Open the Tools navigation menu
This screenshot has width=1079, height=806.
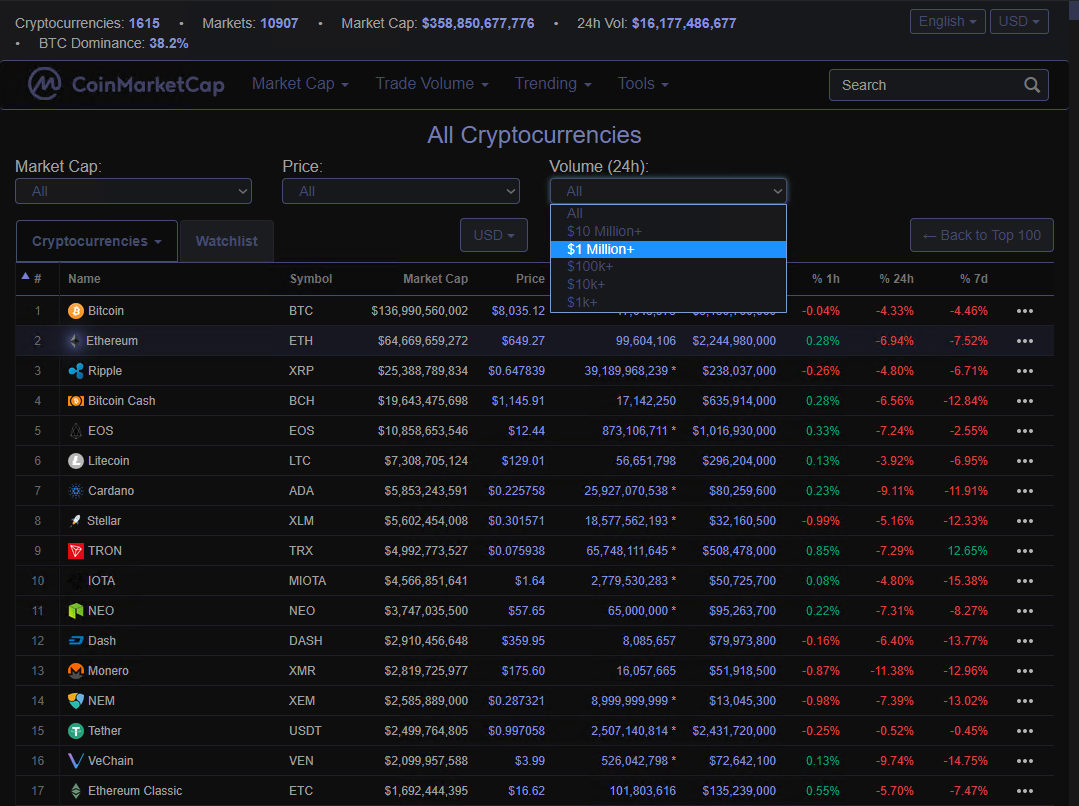click(643, 84)
